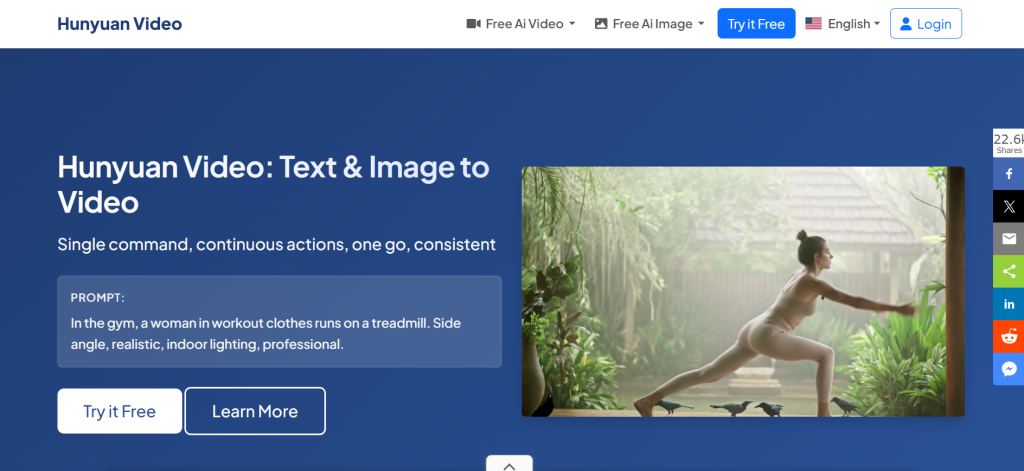Share the page on LinkedIn
1024x471 pixels.
pyautogui.click(x=1008, y=304)
